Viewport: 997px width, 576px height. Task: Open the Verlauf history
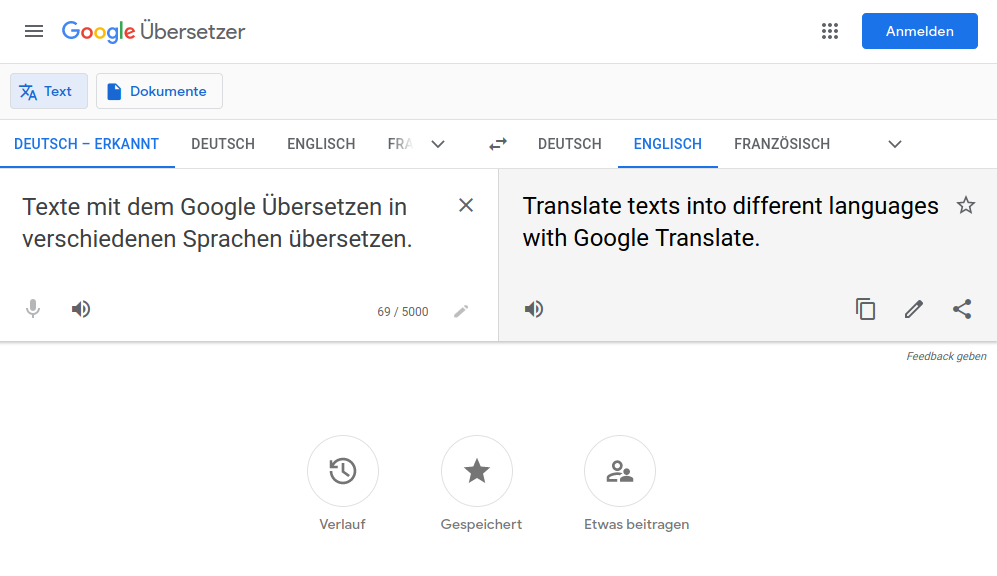click(x=342, y=471)
